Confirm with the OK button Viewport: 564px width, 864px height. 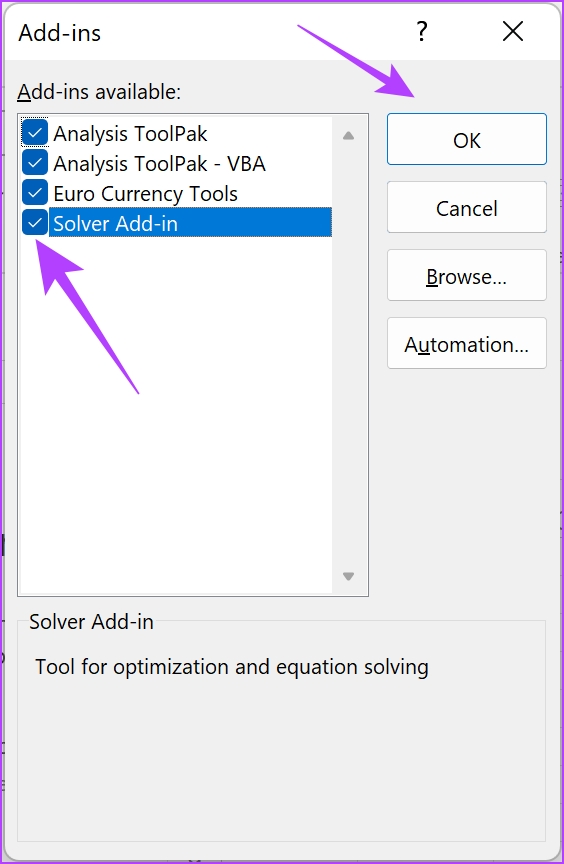click(467, 139)
